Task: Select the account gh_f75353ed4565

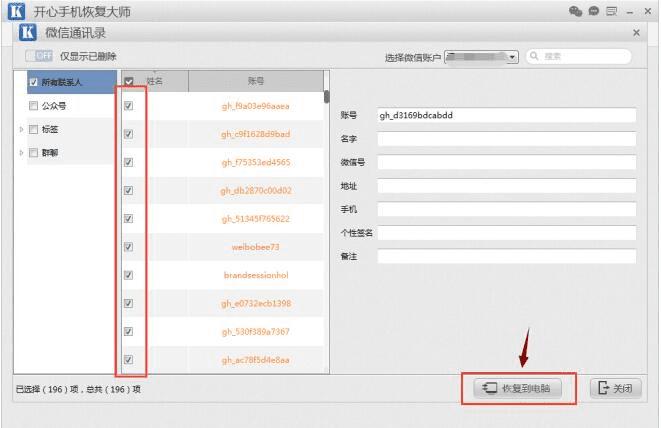Action: (x=256, y=162)
